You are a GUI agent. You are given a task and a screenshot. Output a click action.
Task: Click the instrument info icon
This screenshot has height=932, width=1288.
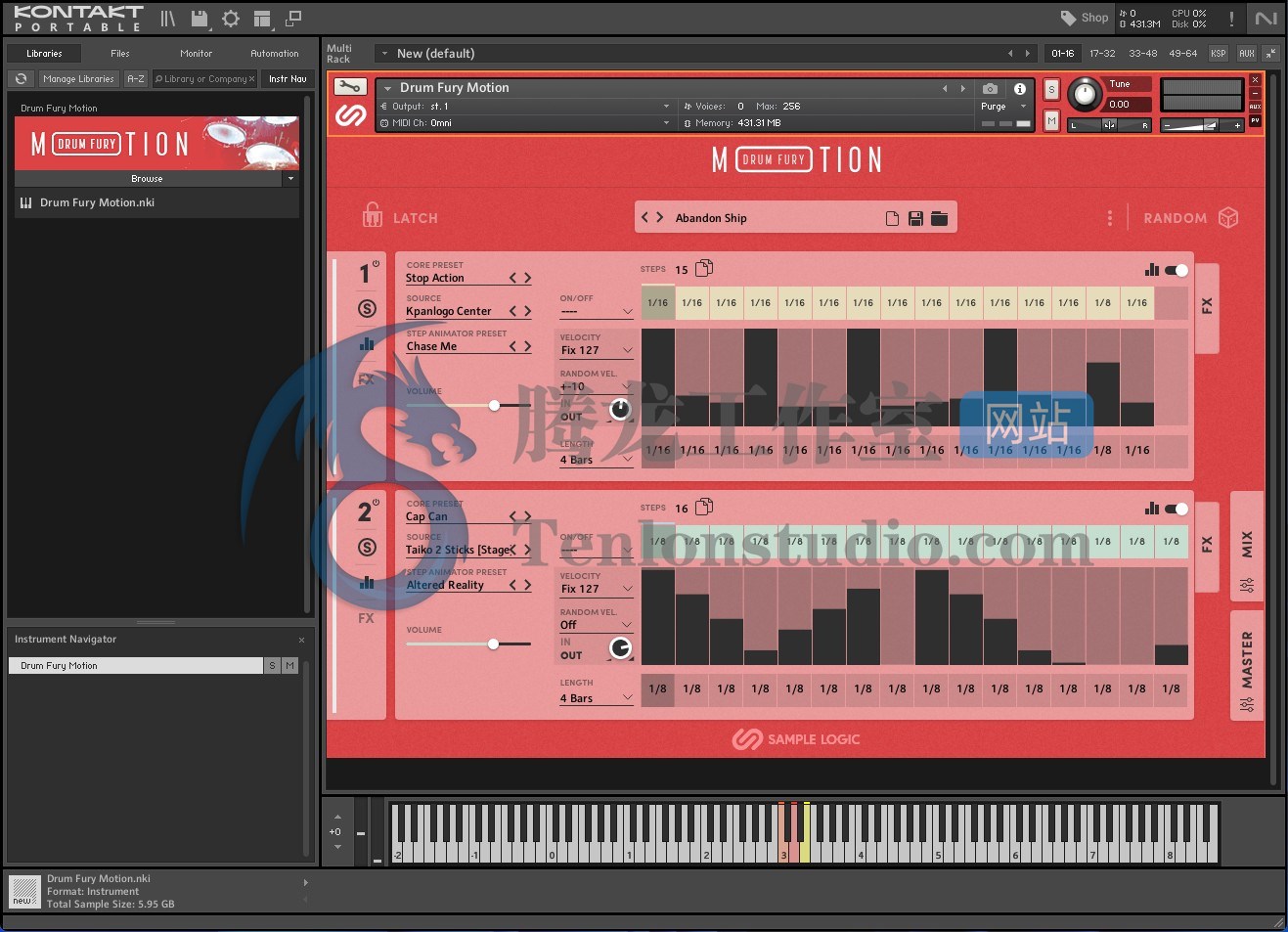click(x=1020, y=88)
